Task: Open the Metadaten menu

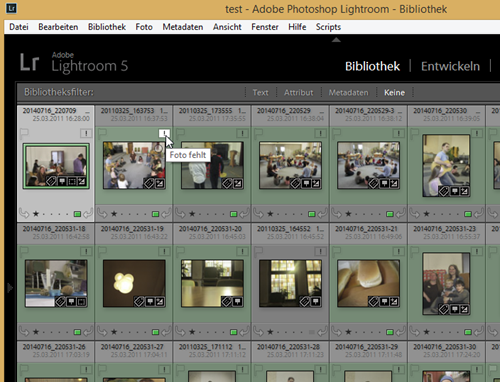Action: (183, 27)
